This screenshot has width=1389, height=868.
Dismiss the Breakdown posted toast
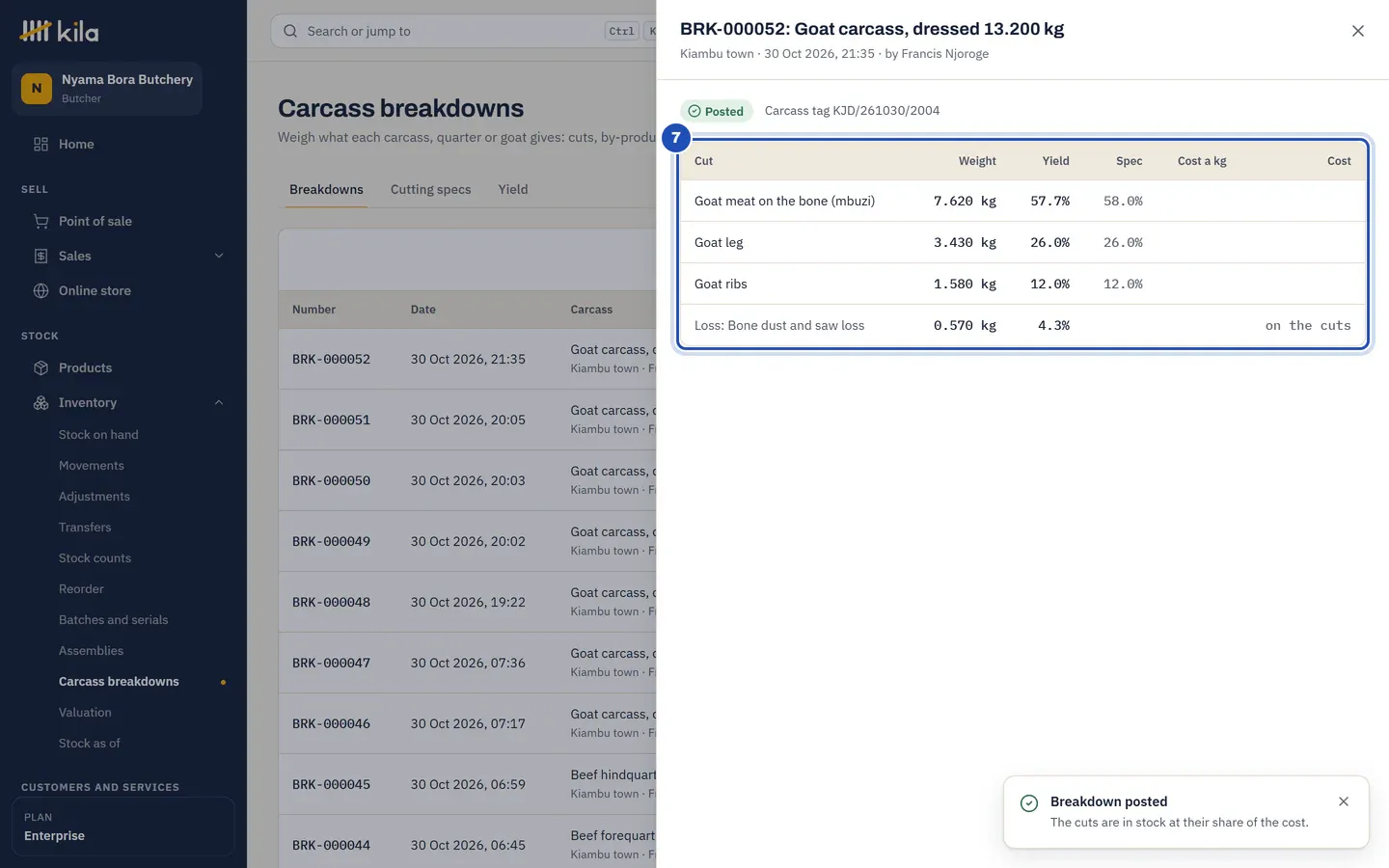(x=1344, y=801)
